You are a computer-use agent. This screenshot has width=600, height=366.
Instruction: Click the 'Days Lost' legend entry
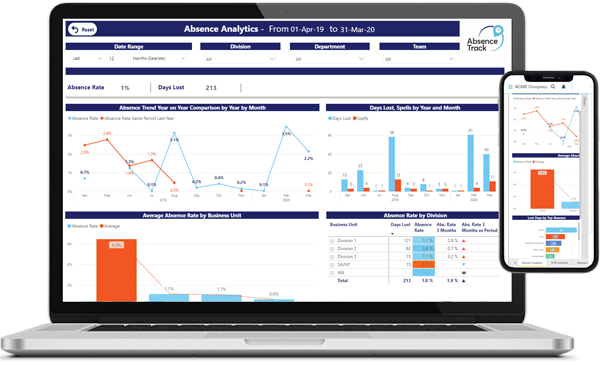339,118
